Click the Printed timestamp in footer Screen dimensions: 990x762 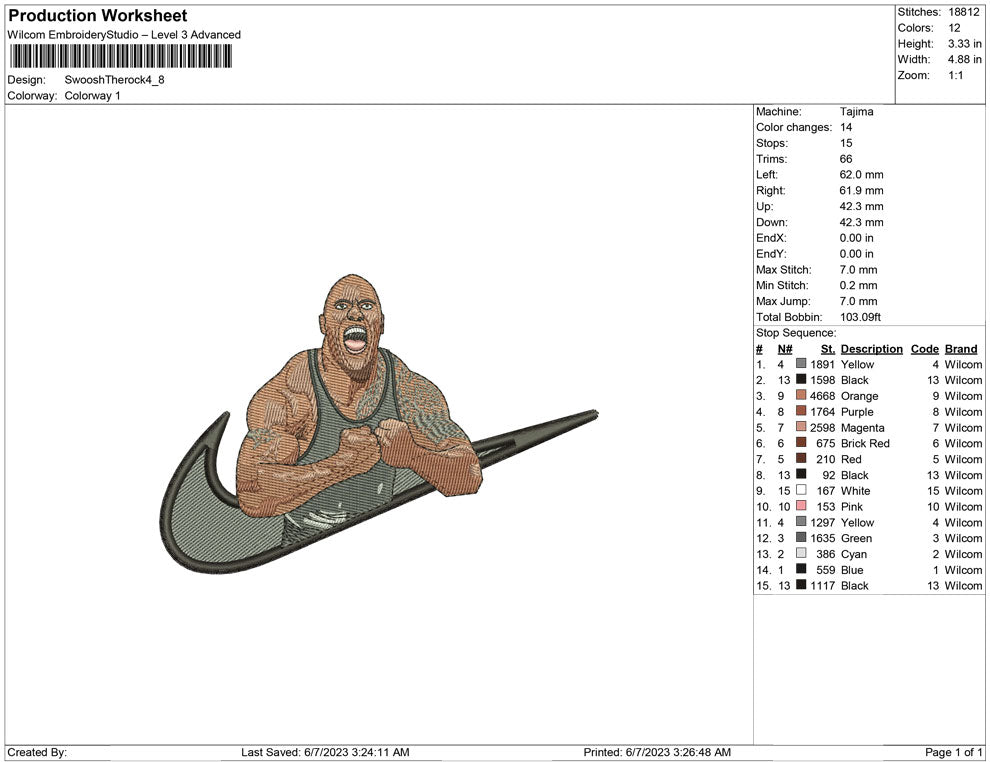pos(657,752)
